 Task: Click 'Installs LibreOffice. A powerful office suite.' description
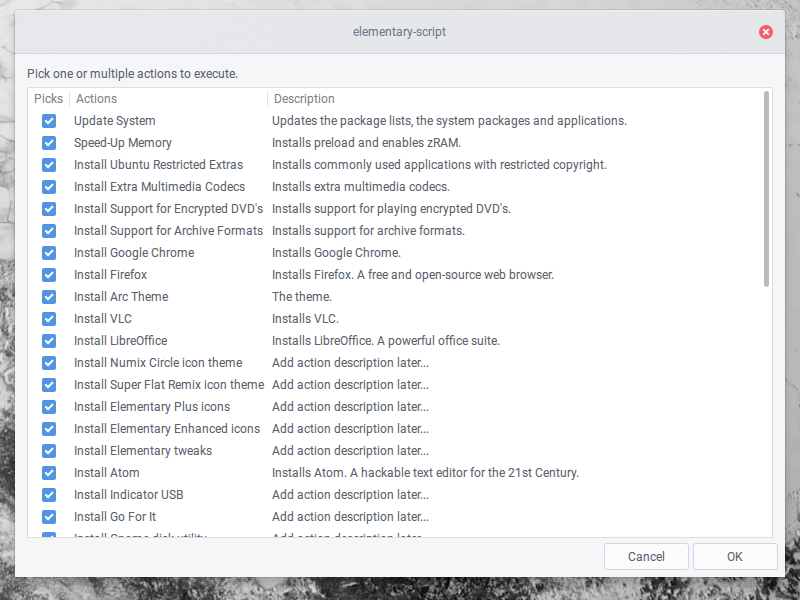[386, 341]
